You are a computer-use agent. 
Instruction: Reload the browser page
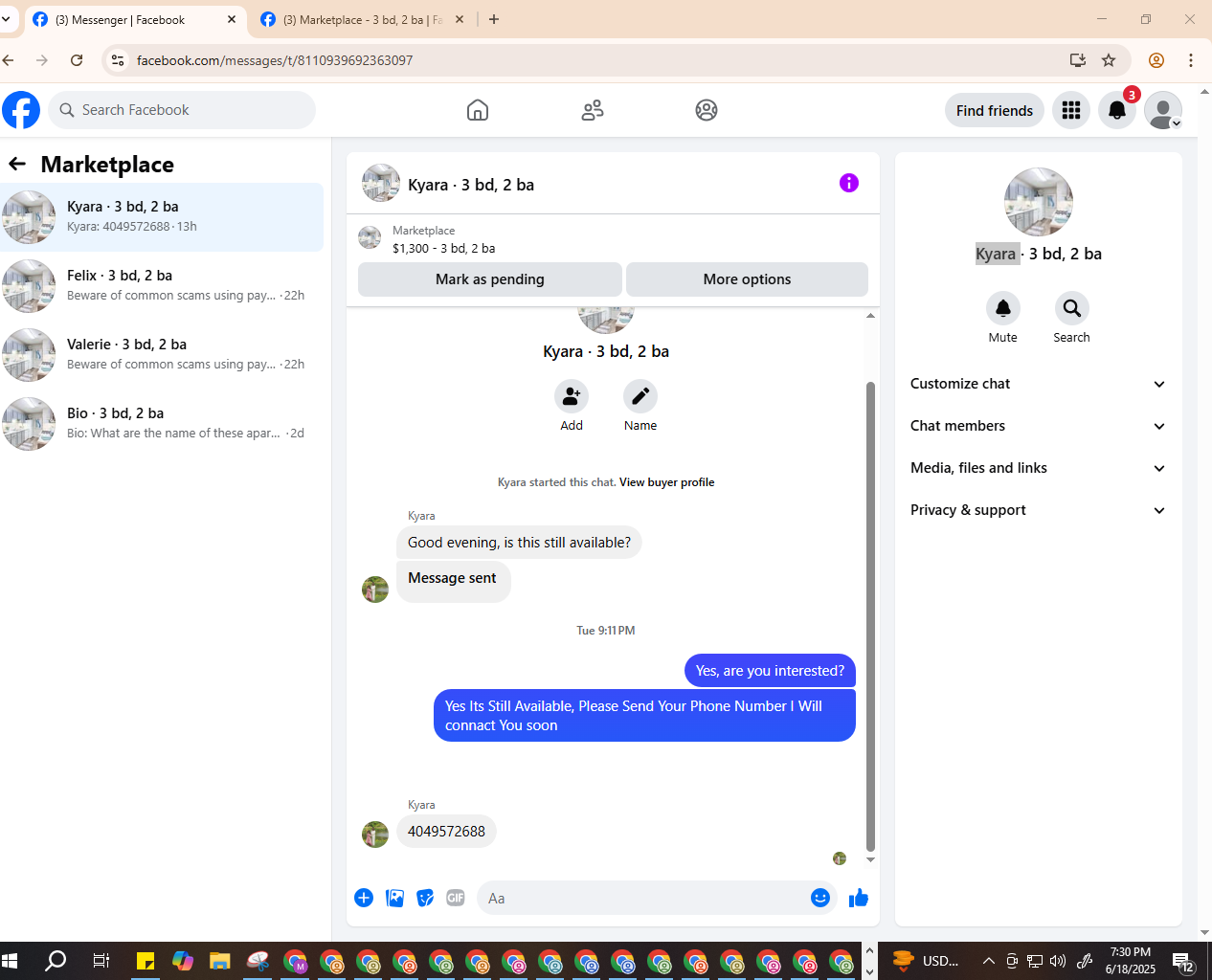[x=77, y=60]
